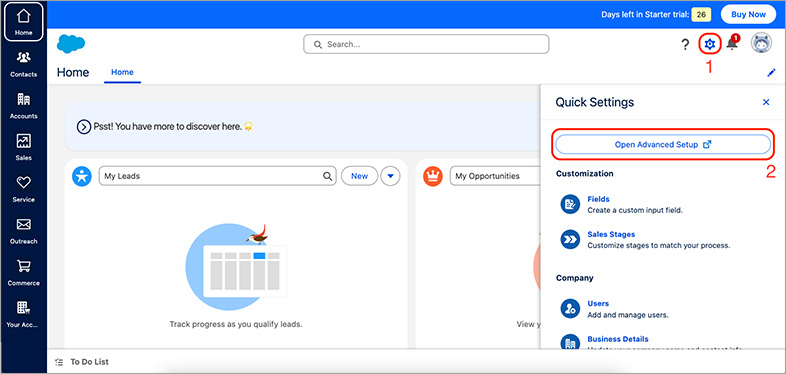Click the Company section heading
The width and height of the screenshot is (786, 374).
(574, 278)
